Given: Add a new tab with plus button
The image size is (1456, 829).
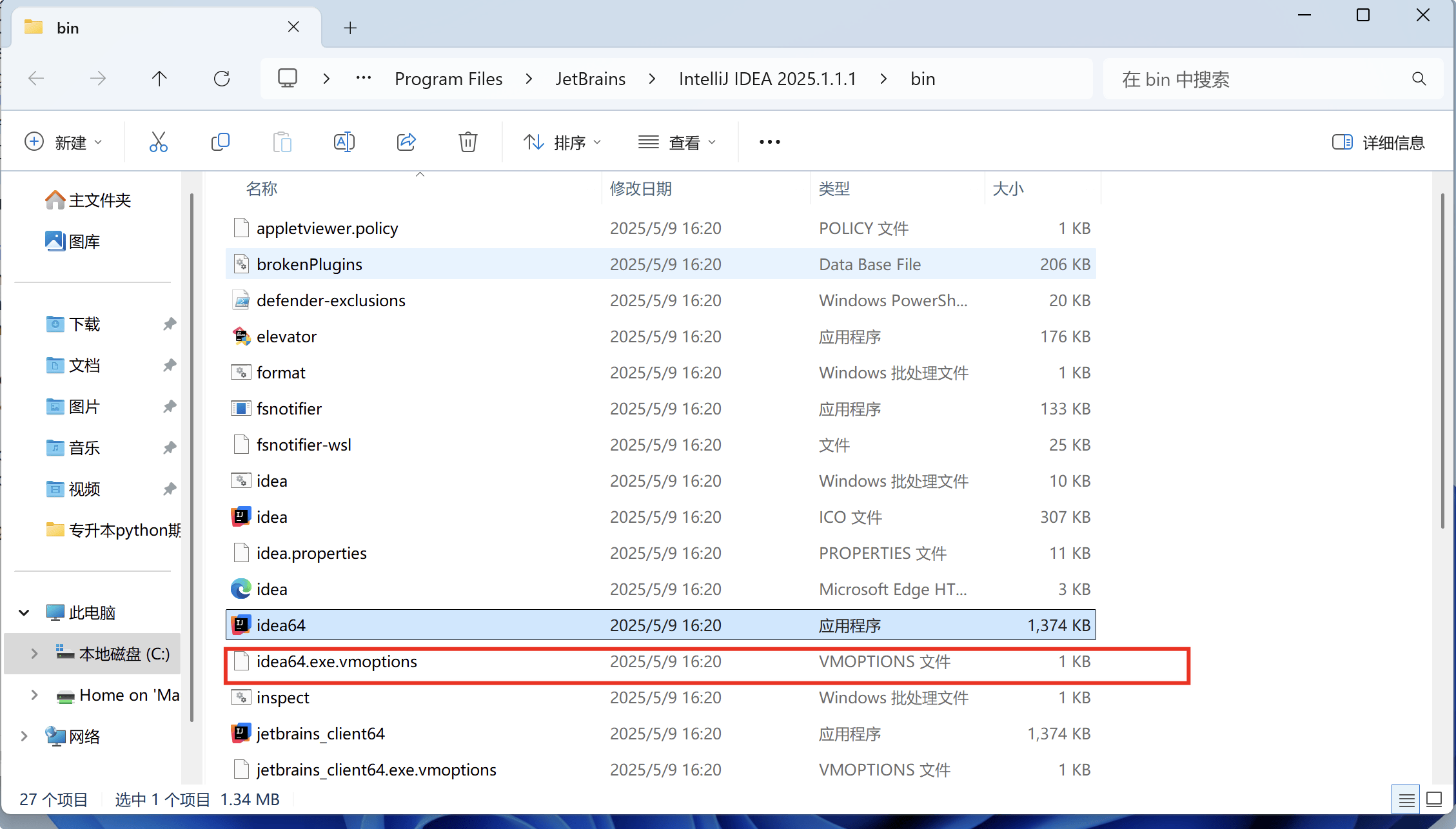Looking at the screenshot, I should pyautogui.click(x=350, y=28).
